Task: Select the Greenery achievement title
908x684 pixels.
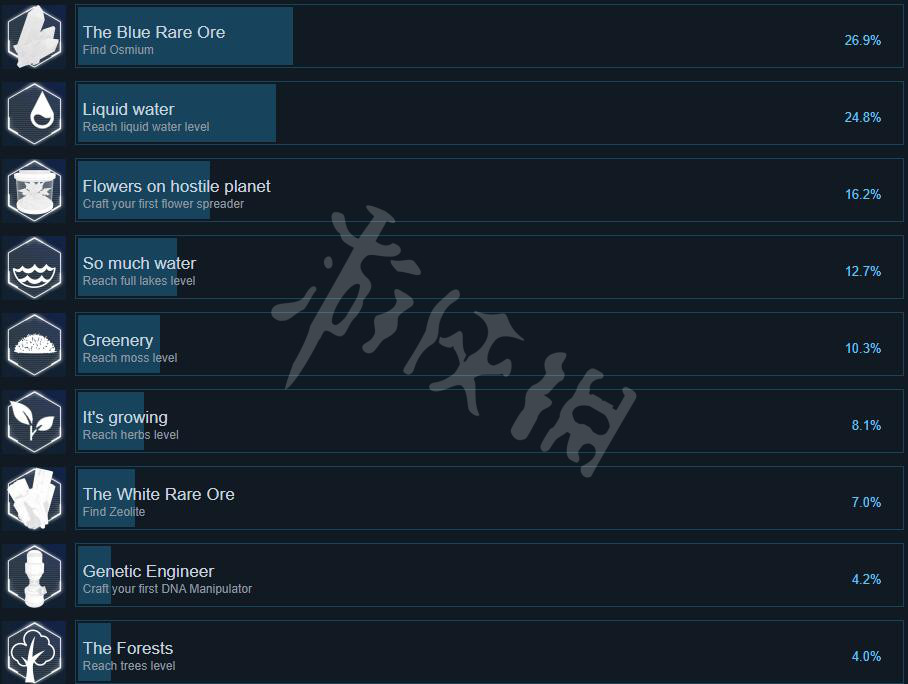Action: [118, 341]
